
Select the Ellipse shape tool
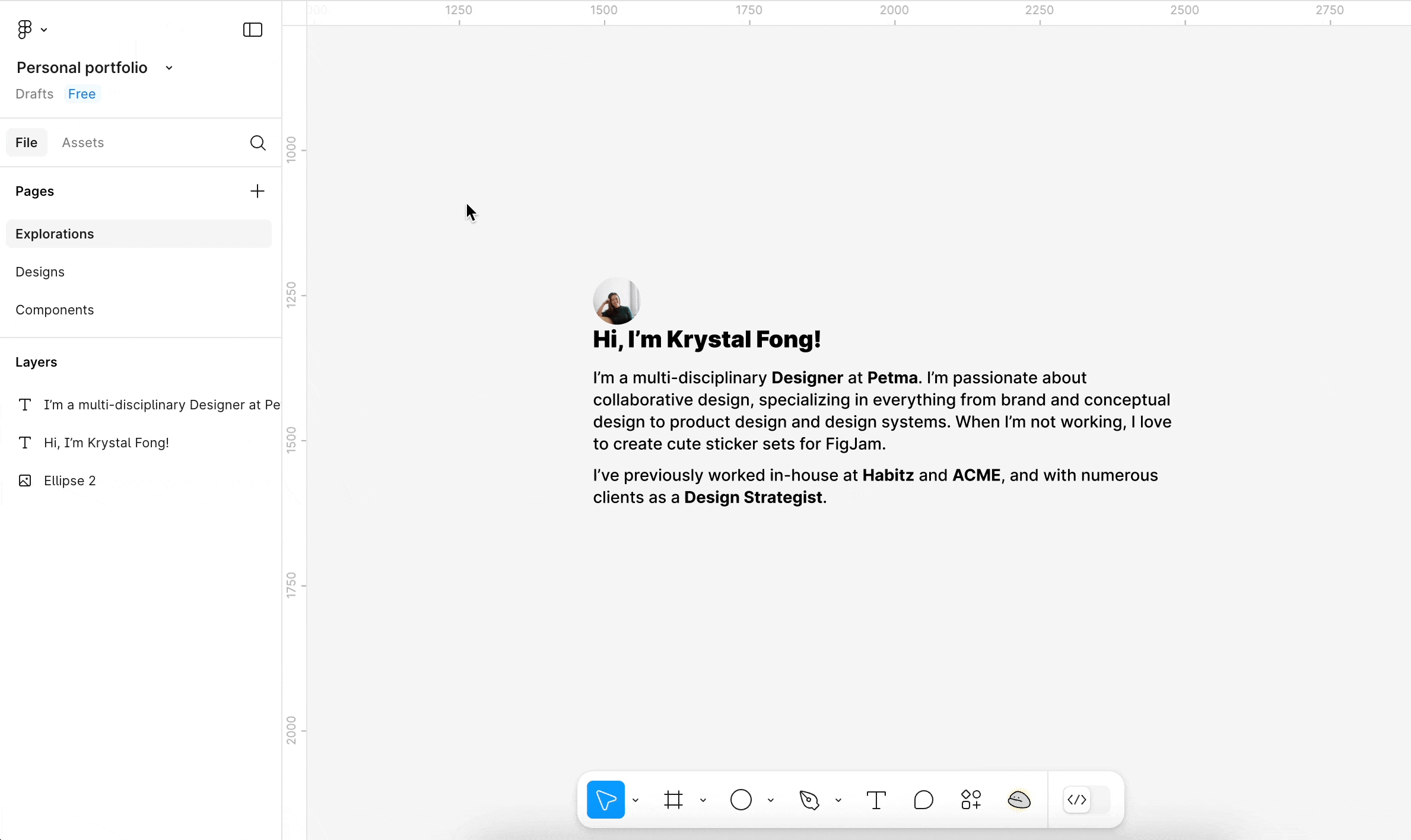(x=741, y=800)
